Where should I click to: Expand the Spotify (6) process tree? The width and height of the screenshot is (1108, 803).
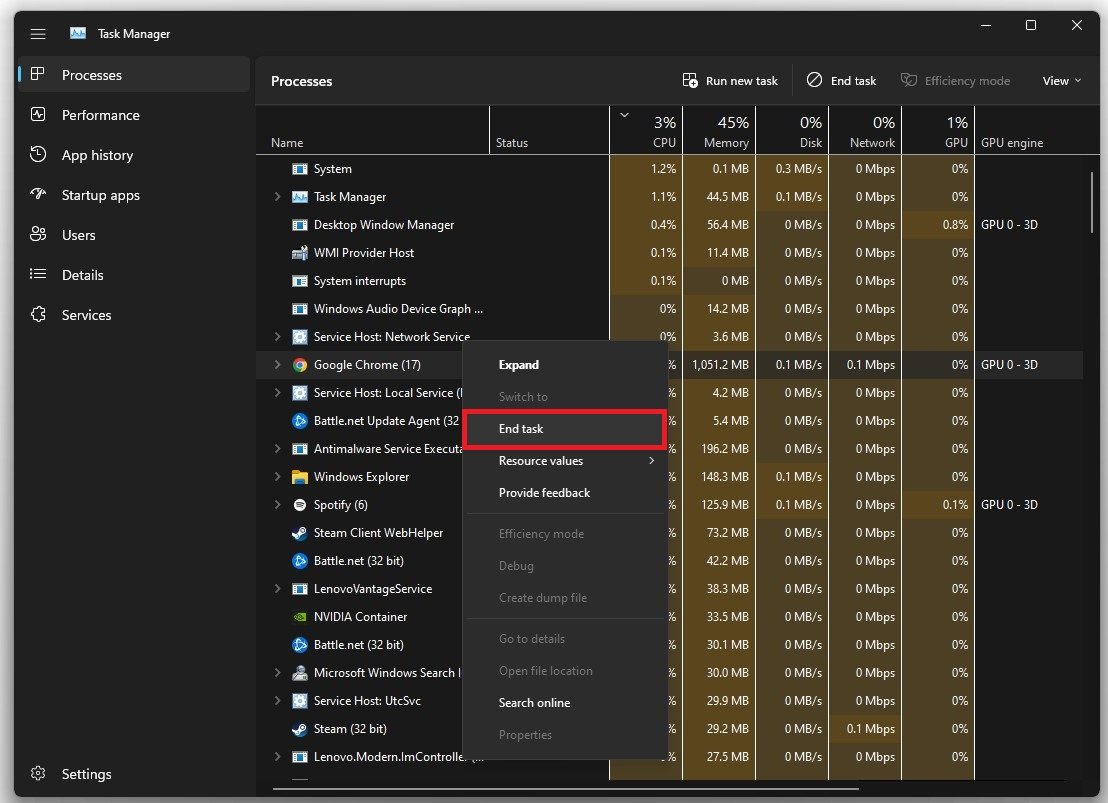point(277,505)
